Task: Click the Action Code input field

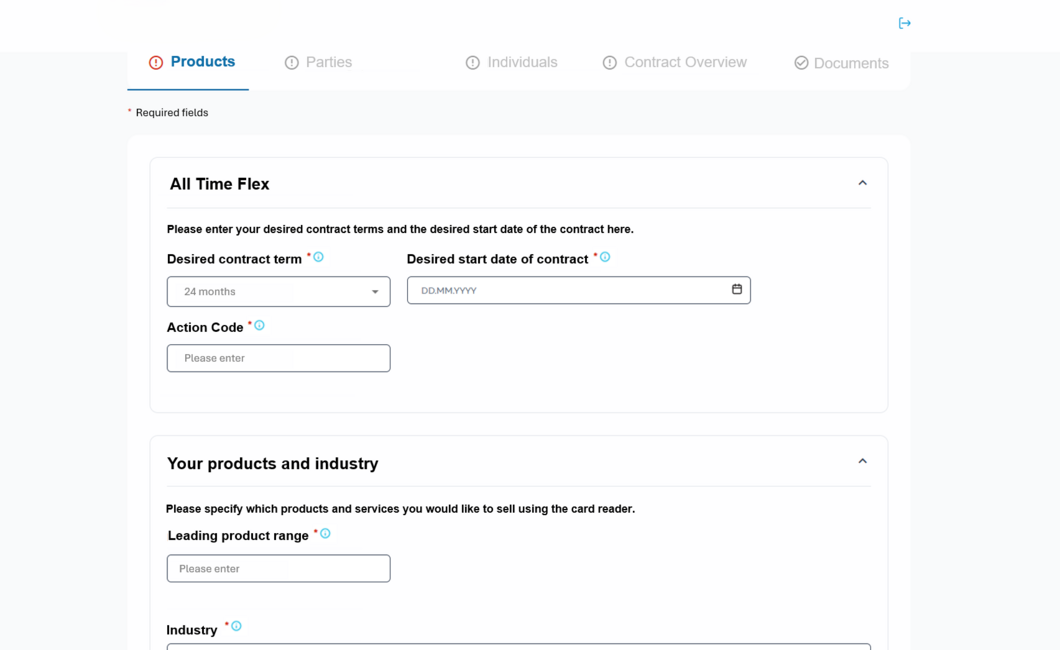Action: coord(278,358)
